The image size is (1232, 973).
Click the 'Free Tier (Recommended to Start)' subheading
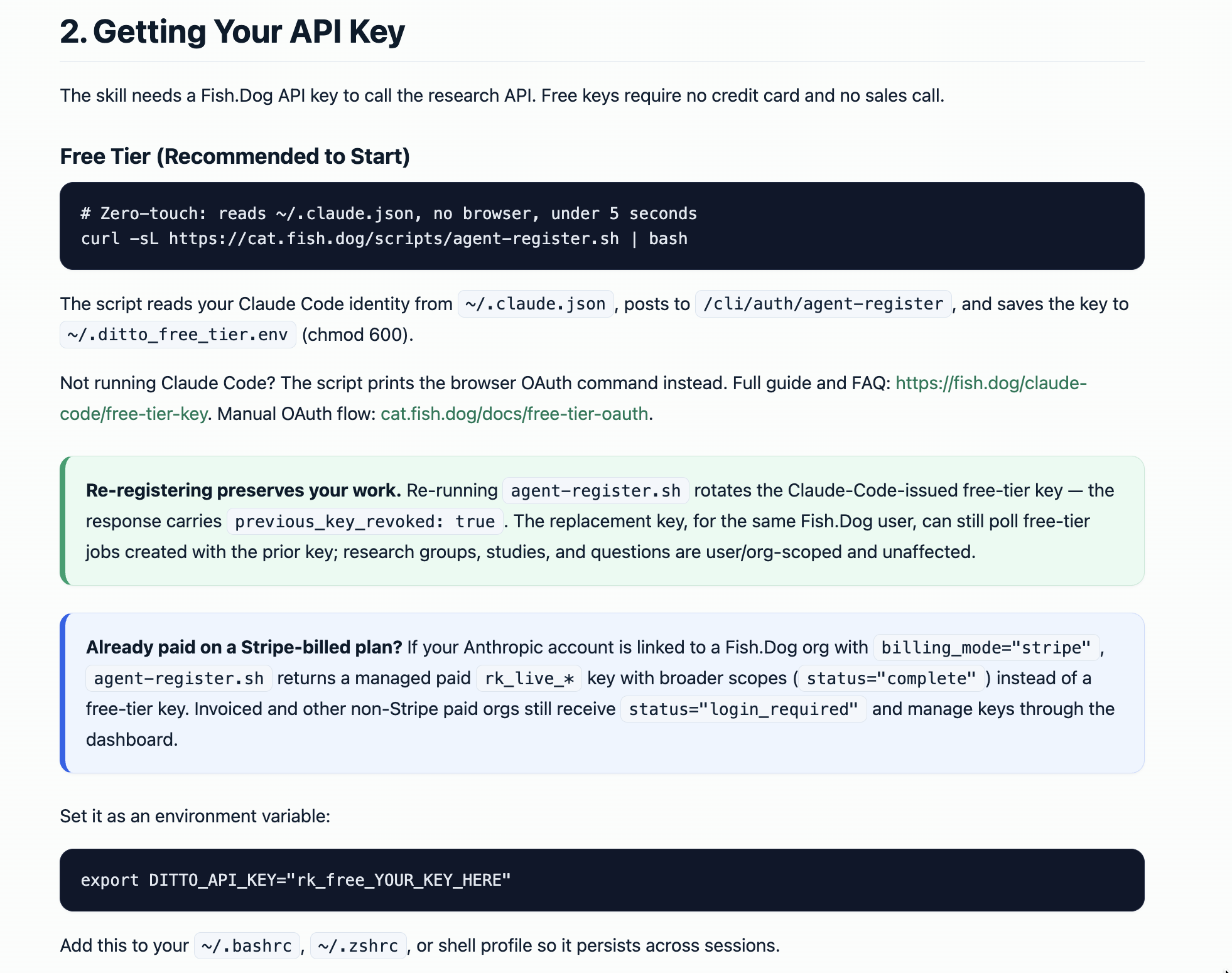[235, 156]
